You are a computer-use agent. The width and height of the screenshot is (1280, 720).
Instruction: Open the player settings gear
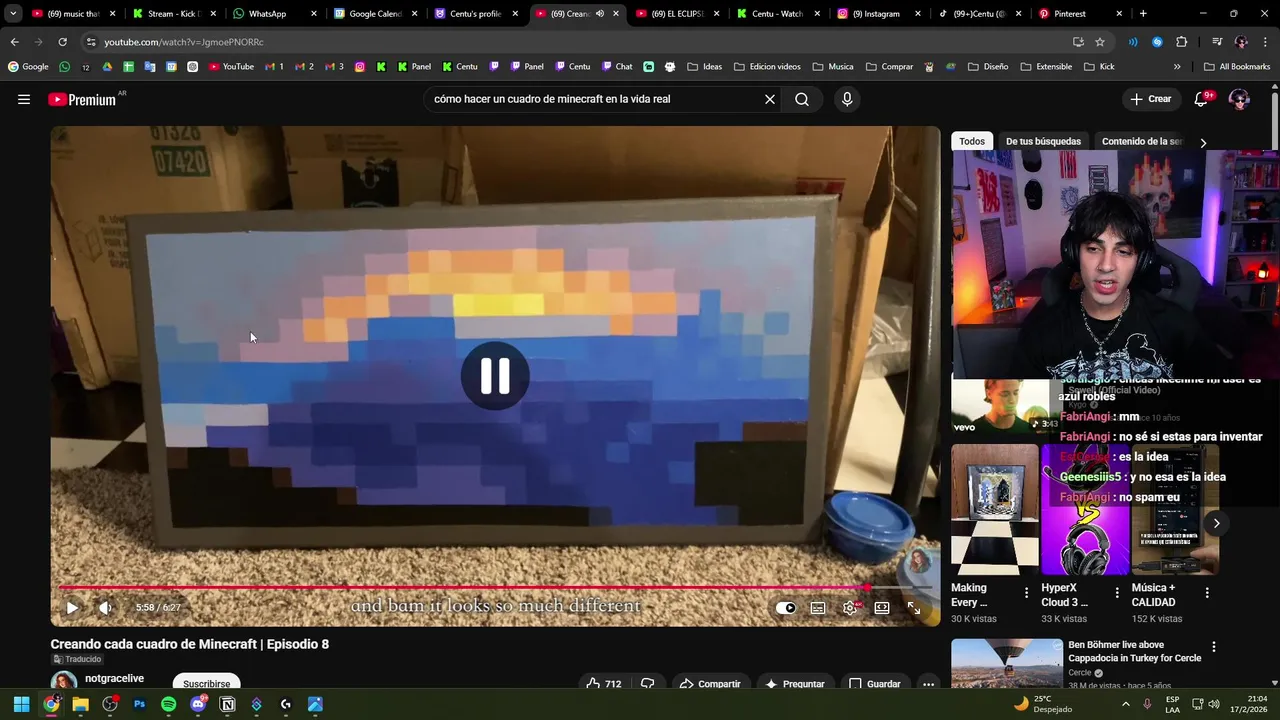click(850, 607)
